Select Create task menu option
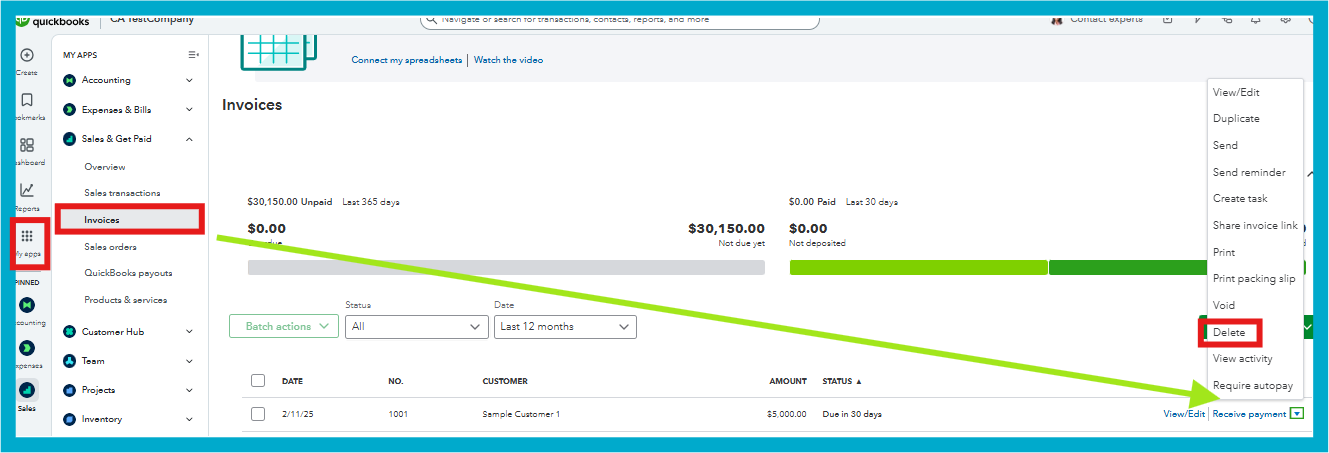 point(1240,199)
